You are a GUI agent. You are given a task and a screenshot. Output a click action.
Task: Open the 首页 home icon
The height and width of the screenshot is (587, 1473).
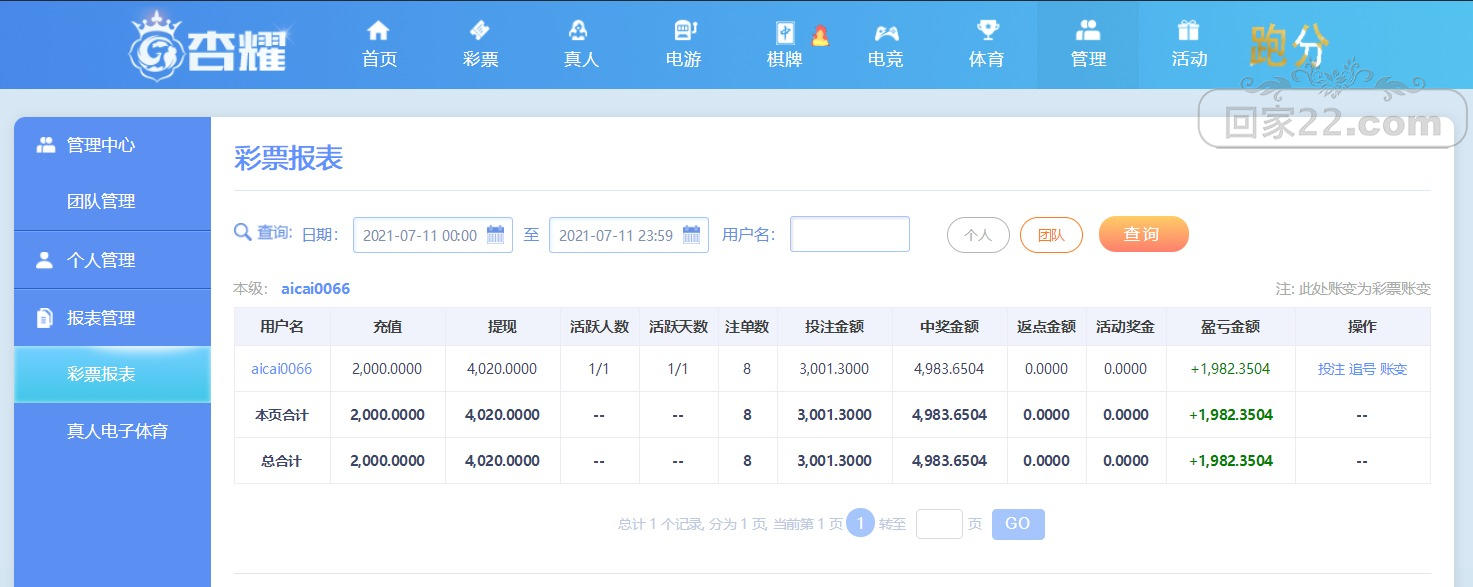(379, 30)
